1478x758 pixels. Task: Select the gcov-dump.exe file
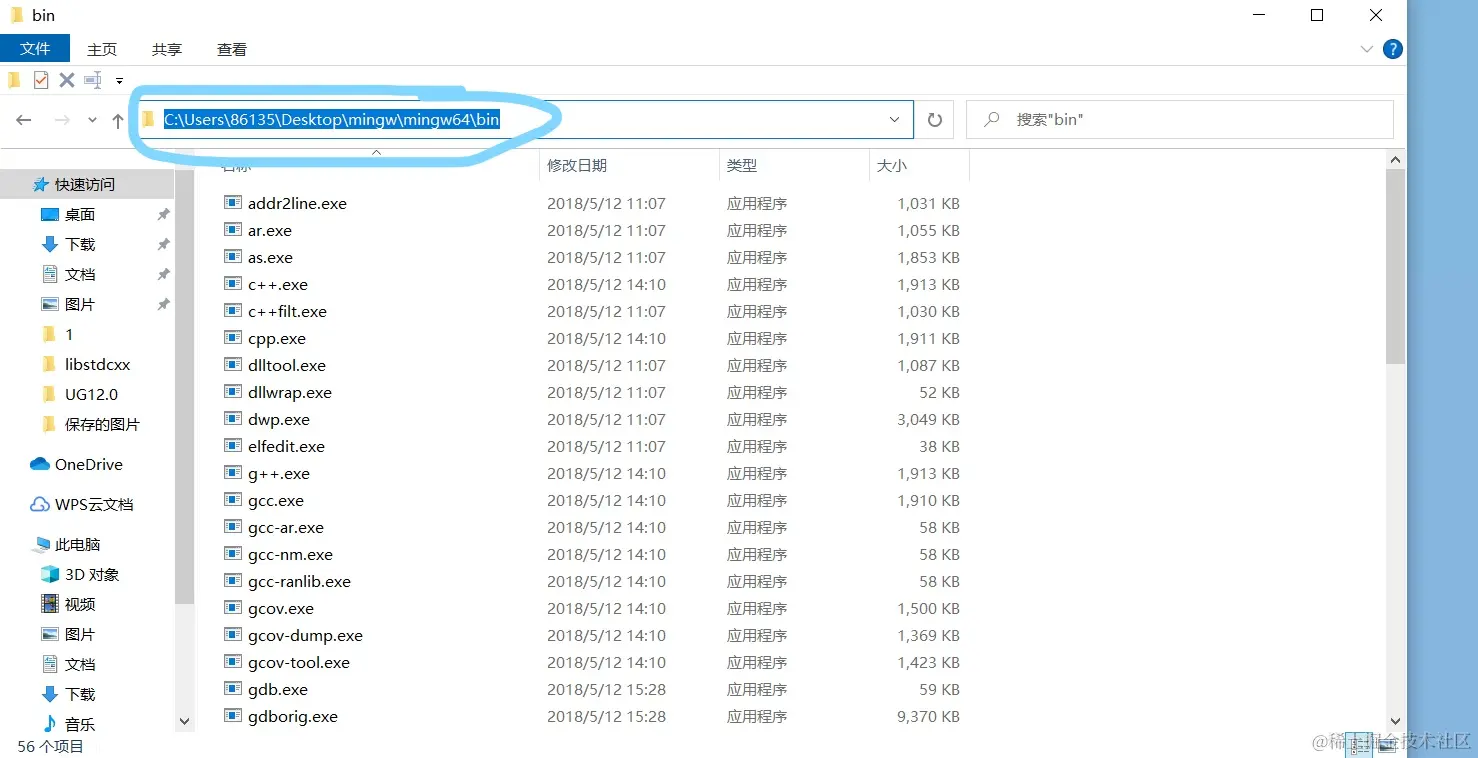[x=305, y=635]
